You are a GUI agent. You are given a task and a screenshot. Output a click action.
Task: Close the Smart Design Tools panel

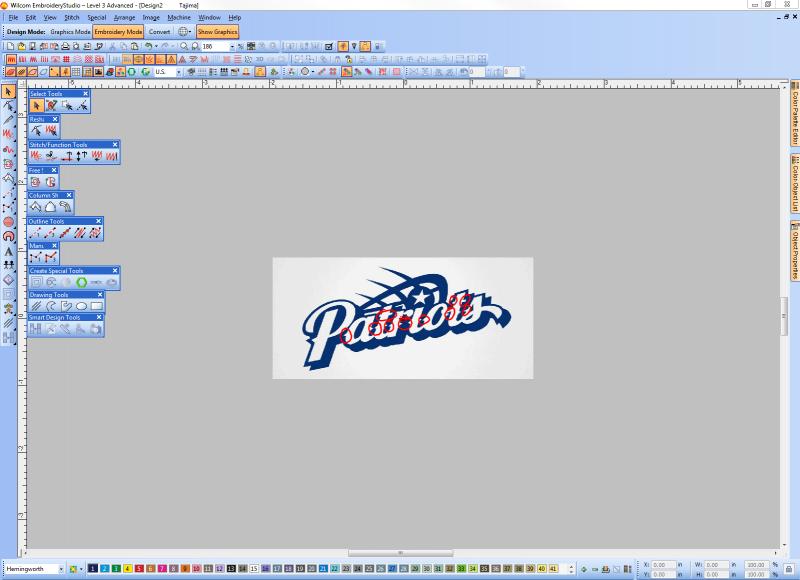99,317
